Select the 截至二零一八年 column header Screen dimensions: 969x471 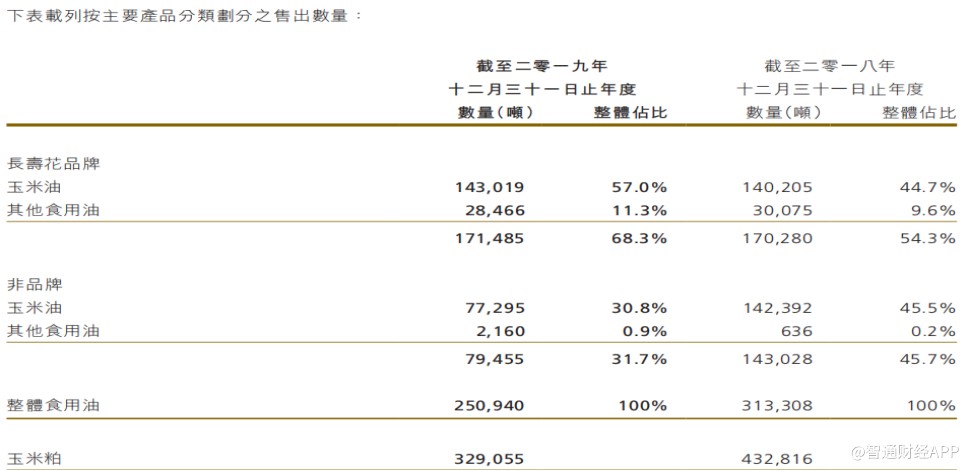pos(829,66)
